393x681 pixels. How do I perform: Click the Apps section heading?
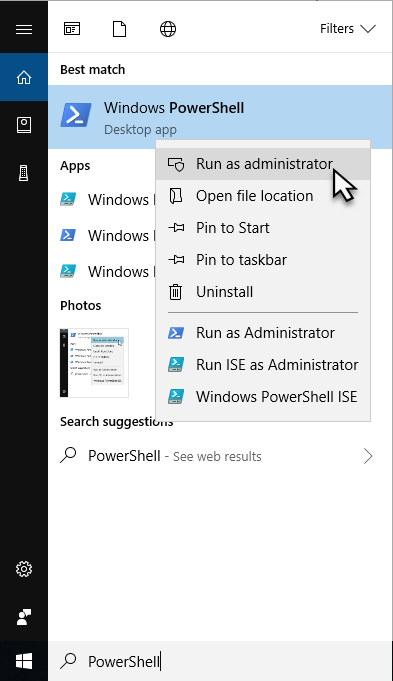coord(75,165)
